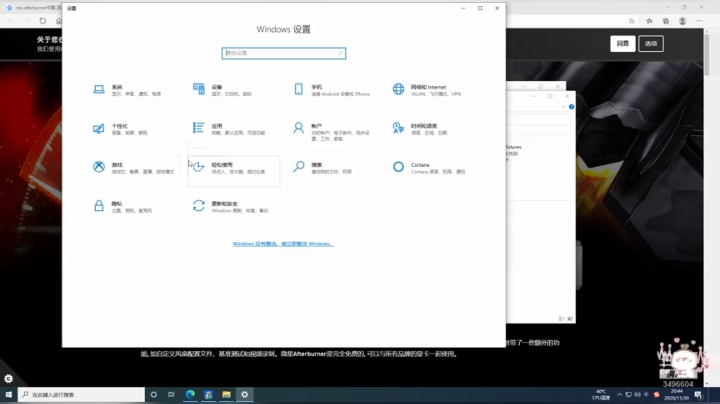Viewport: 720px width, 404px height.
Task: Open Task View from taskbar
Action: pyautogui.click(x=171, y=394)
